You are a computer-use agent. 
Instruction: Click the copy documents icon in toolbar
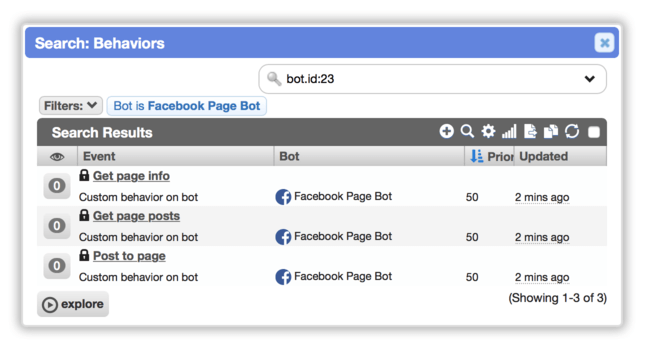(551, 132)
